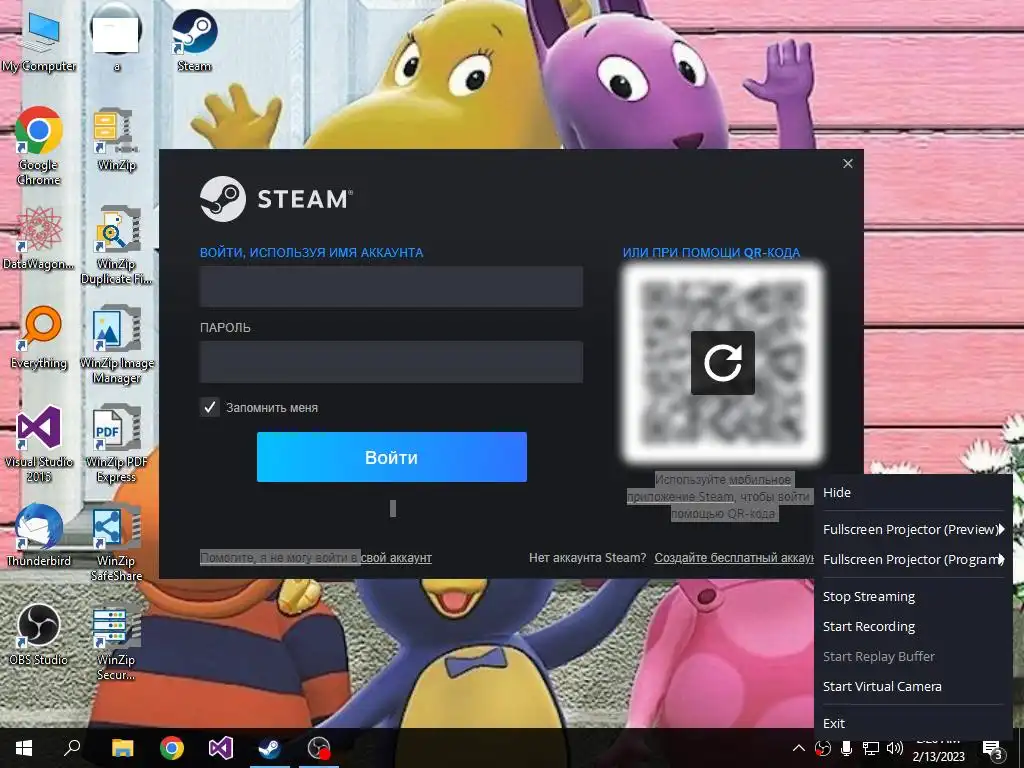Select WinZip SafeShare desktop shortcut
Viewport: 1024px width, 768px height.
(116, 543)
